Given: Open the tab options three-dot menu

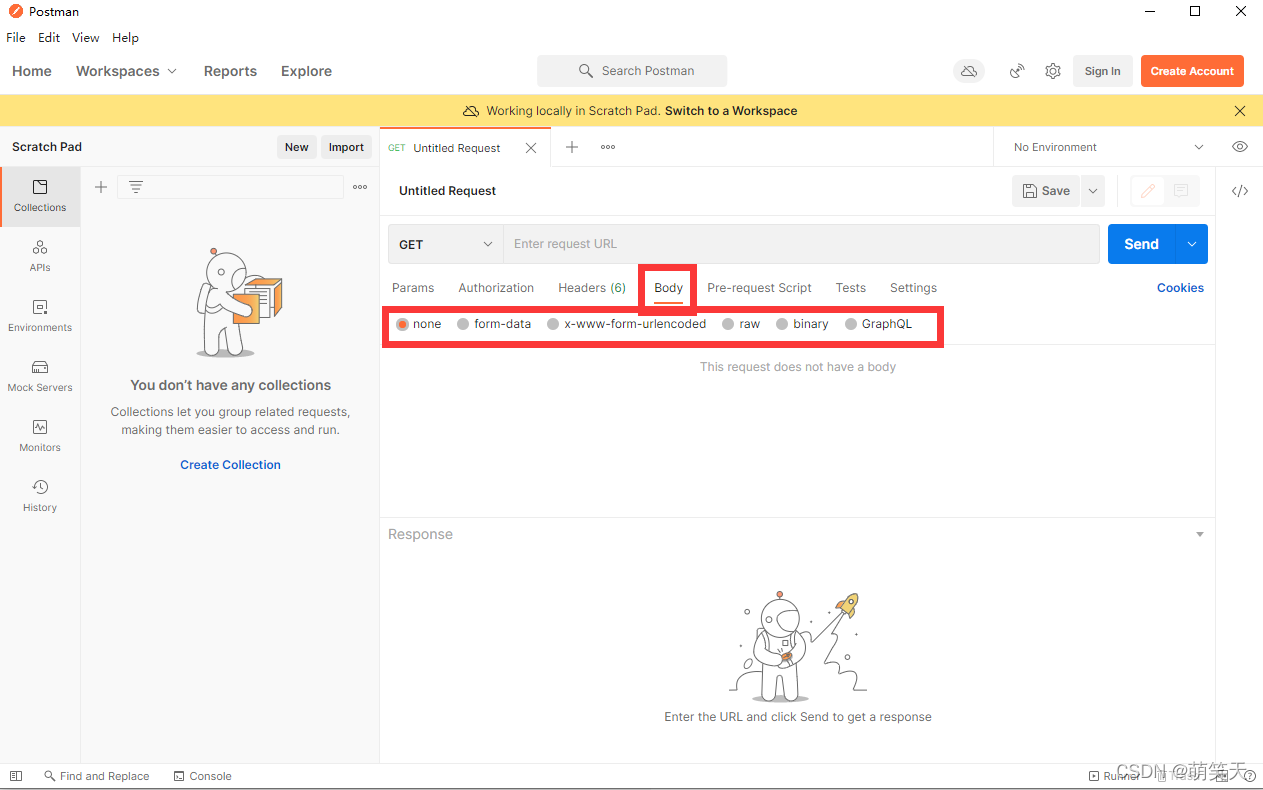Looking at the screenshot, I should pos(608,147).
